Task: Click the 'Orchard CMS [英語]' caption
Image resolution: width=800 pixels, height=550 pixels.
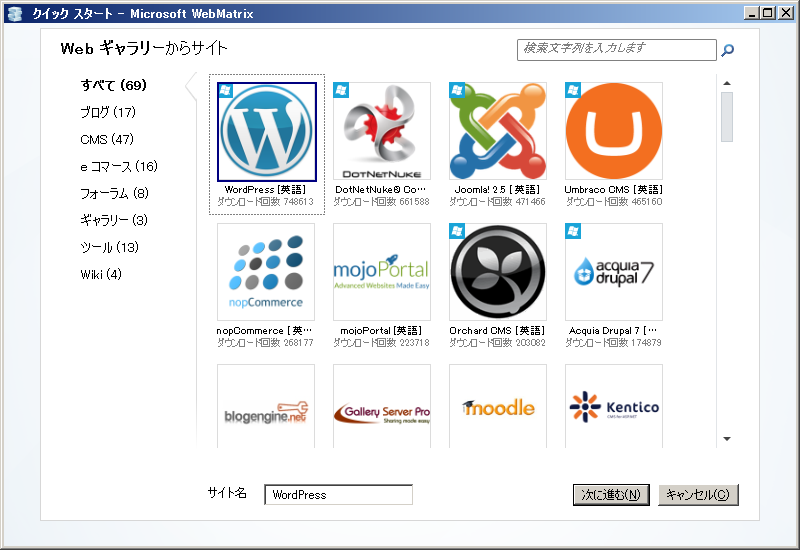Action: point(497,331)
